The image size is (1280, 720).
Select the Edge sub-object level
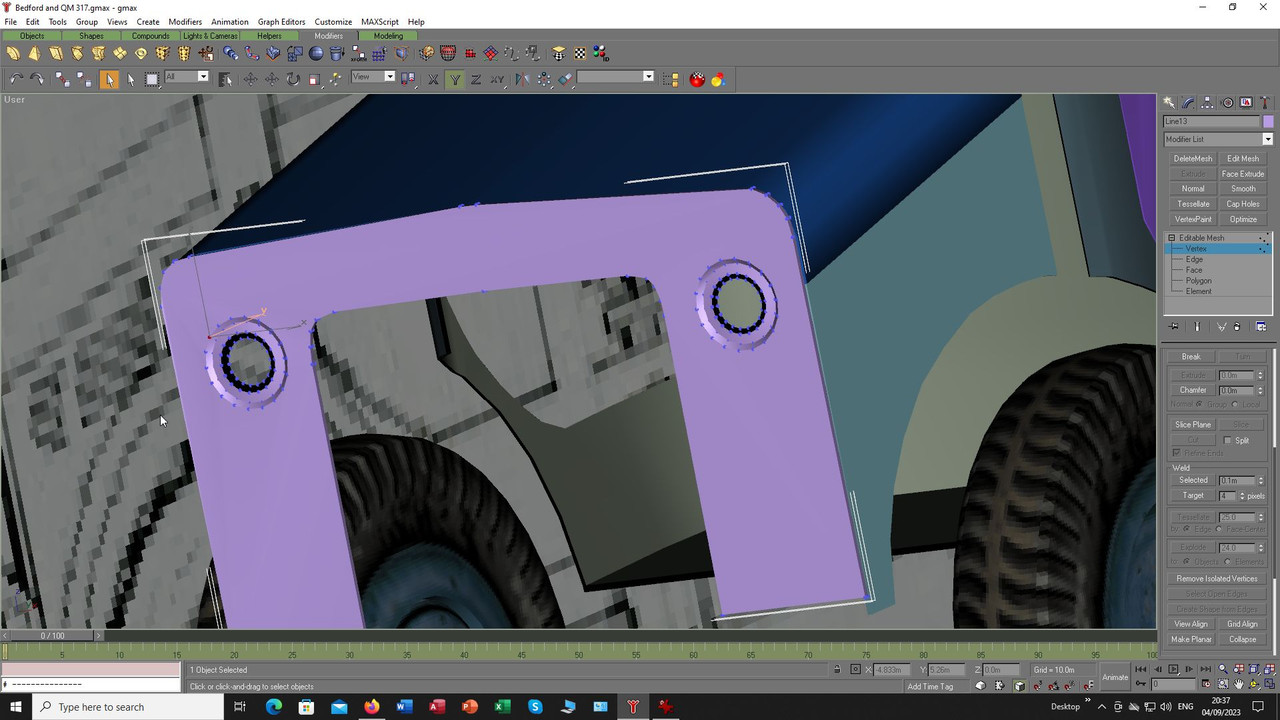tap(1194, 259)
